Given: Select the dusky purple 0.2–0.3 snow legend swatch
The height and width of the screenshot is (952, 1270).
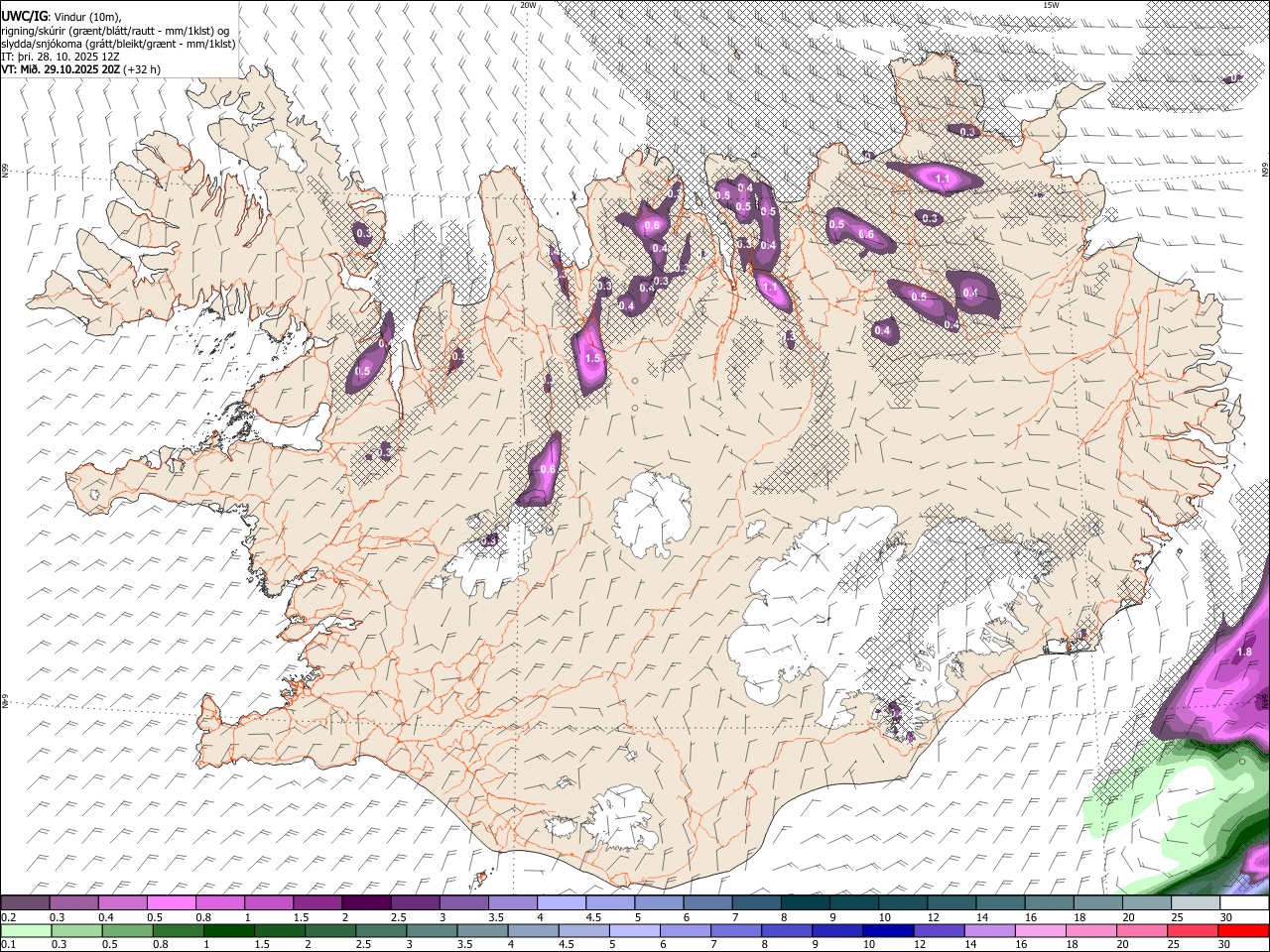Looking at the screenshot, I should pos(25,902).
